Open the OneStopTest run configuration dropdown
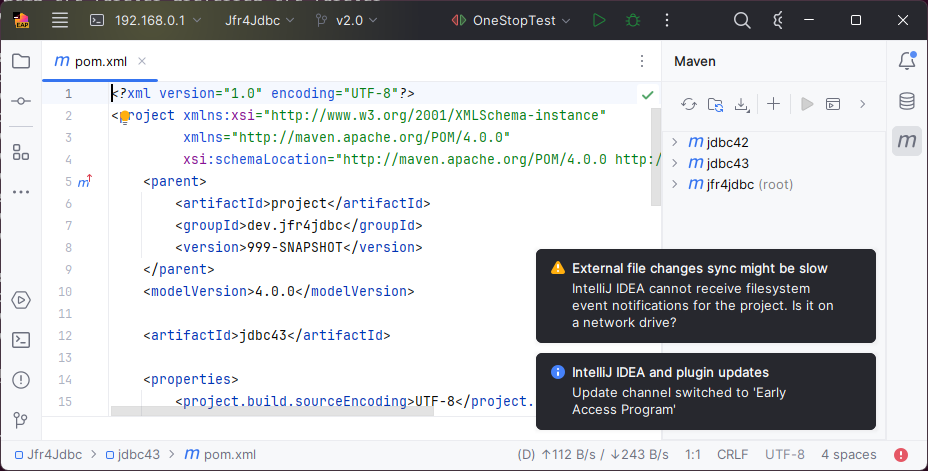Screen dimensions: 928x471 [510, 20]
